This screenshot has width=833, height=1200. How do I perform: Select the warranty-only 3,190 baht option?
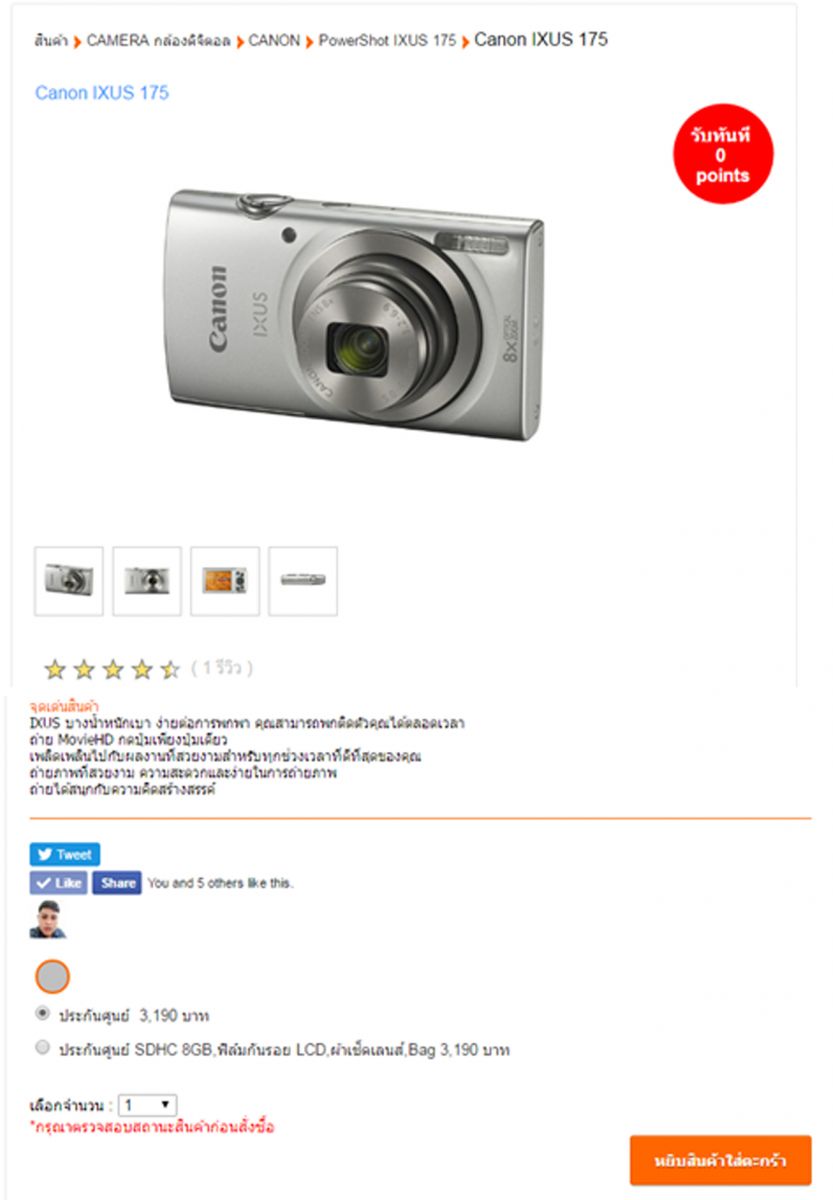tap(42, 1013)
